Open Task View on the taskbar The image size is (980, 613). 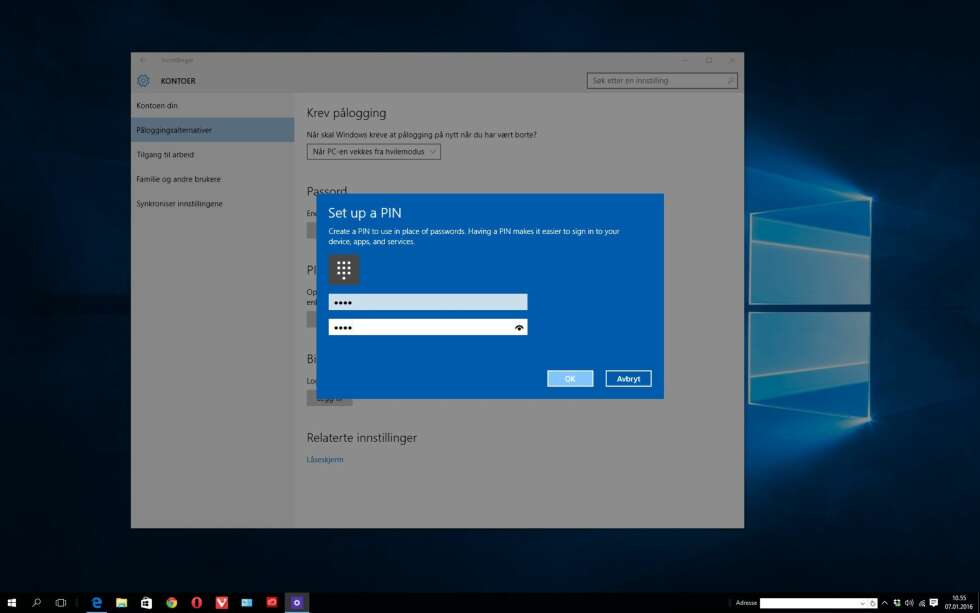(x=61, y=602)
